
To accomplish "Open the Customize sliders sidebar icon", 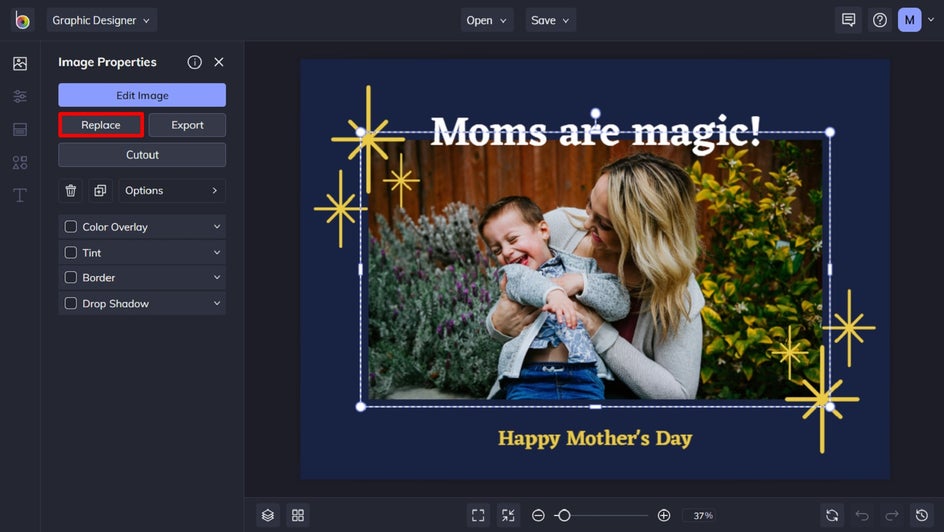I will 20,96.
